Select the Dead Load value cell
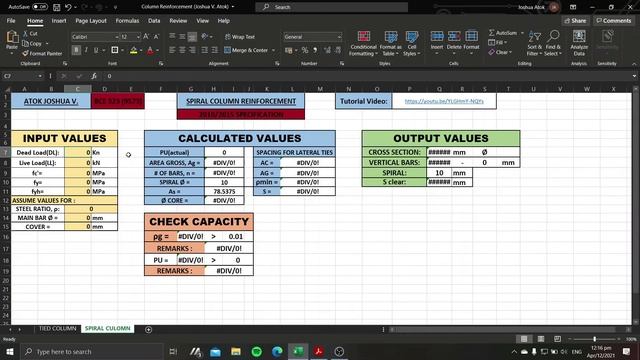The image size is (640, 360). 78,152
